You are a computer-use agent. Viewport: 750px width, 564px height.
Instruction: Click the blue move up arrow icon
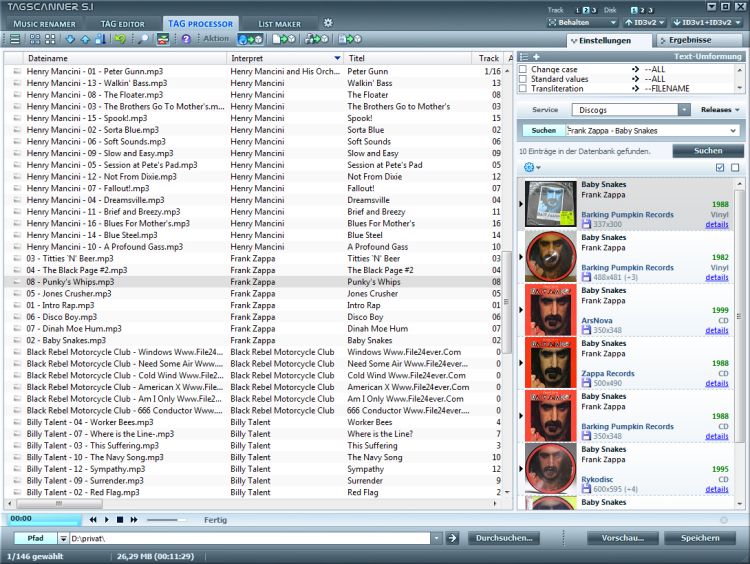pos(84,39)
